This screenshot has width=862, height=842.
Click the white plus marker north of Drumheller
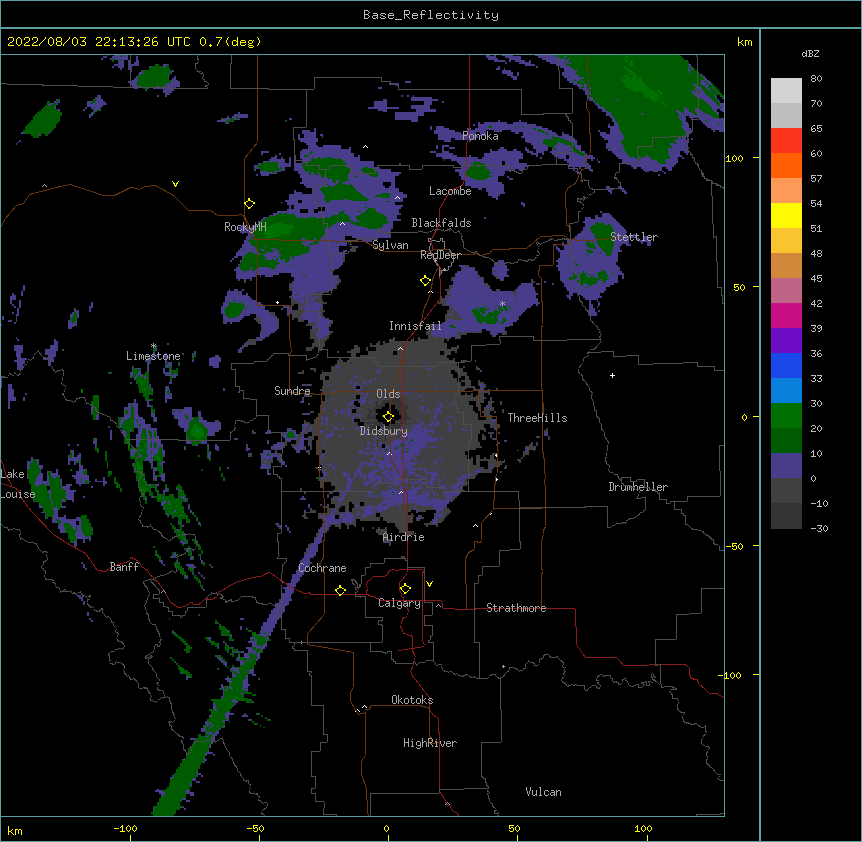(x=612, y=375)
